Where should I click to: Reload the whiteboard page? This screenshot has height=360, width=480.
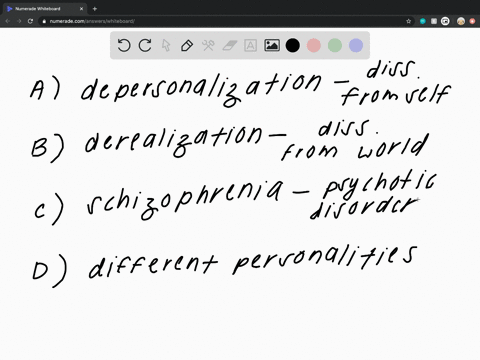point(30,21)
